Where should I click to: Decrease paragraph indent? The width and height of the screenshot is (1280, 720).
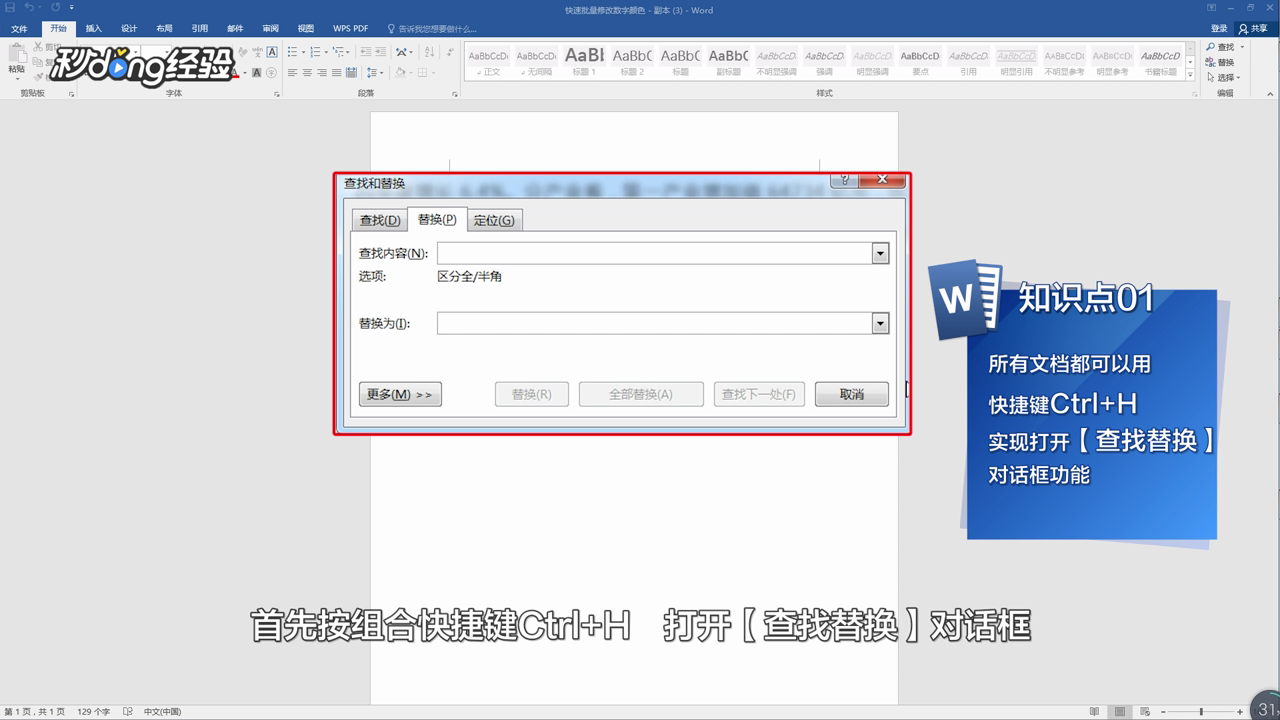[x=366, y=51]
